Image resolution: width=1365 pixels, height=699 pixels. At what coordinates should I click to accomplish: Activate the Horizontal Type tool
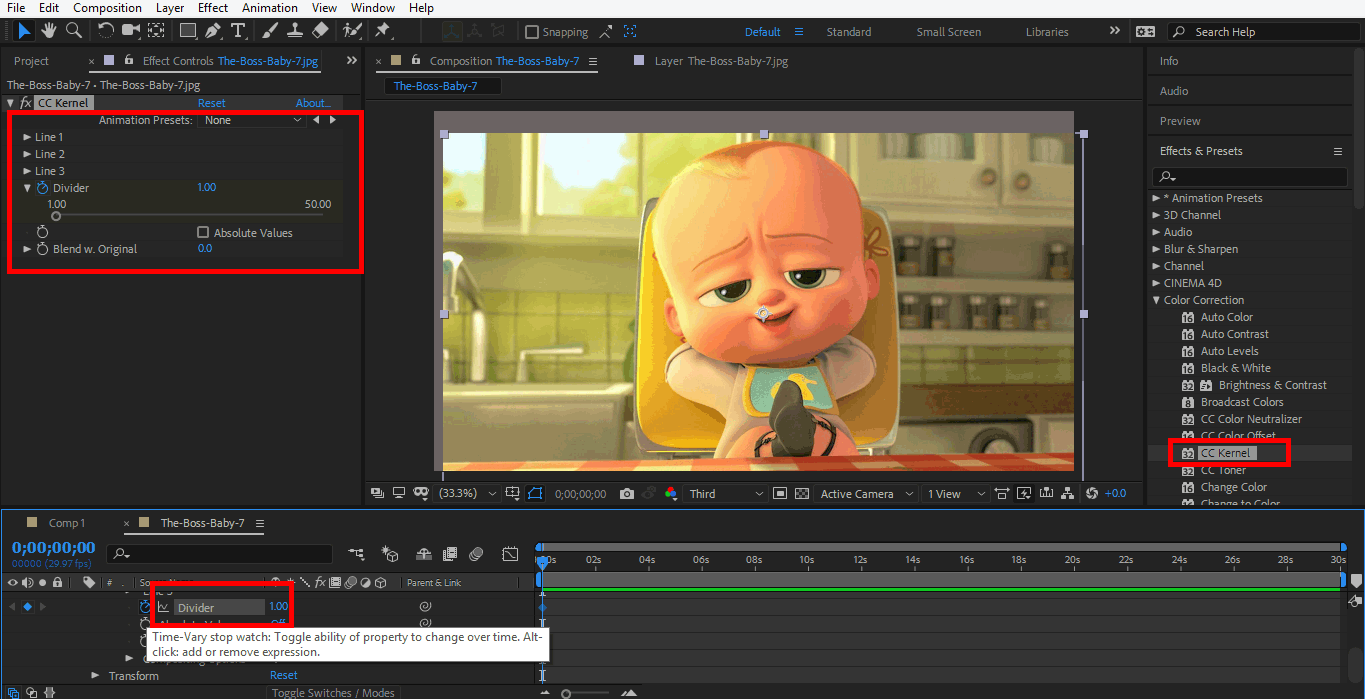238,31
